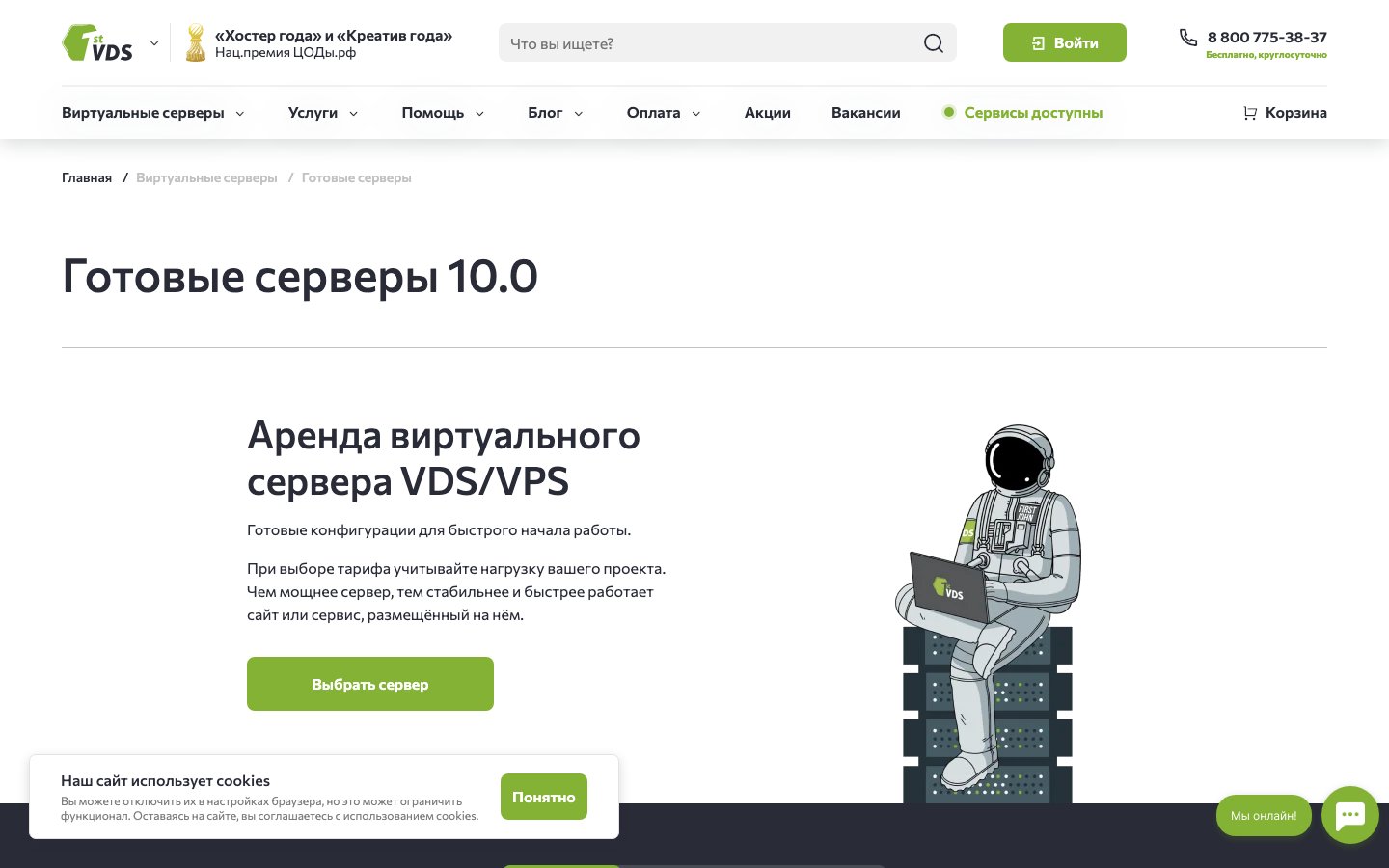Go to the Главная breadcrumb

point(87,178)
